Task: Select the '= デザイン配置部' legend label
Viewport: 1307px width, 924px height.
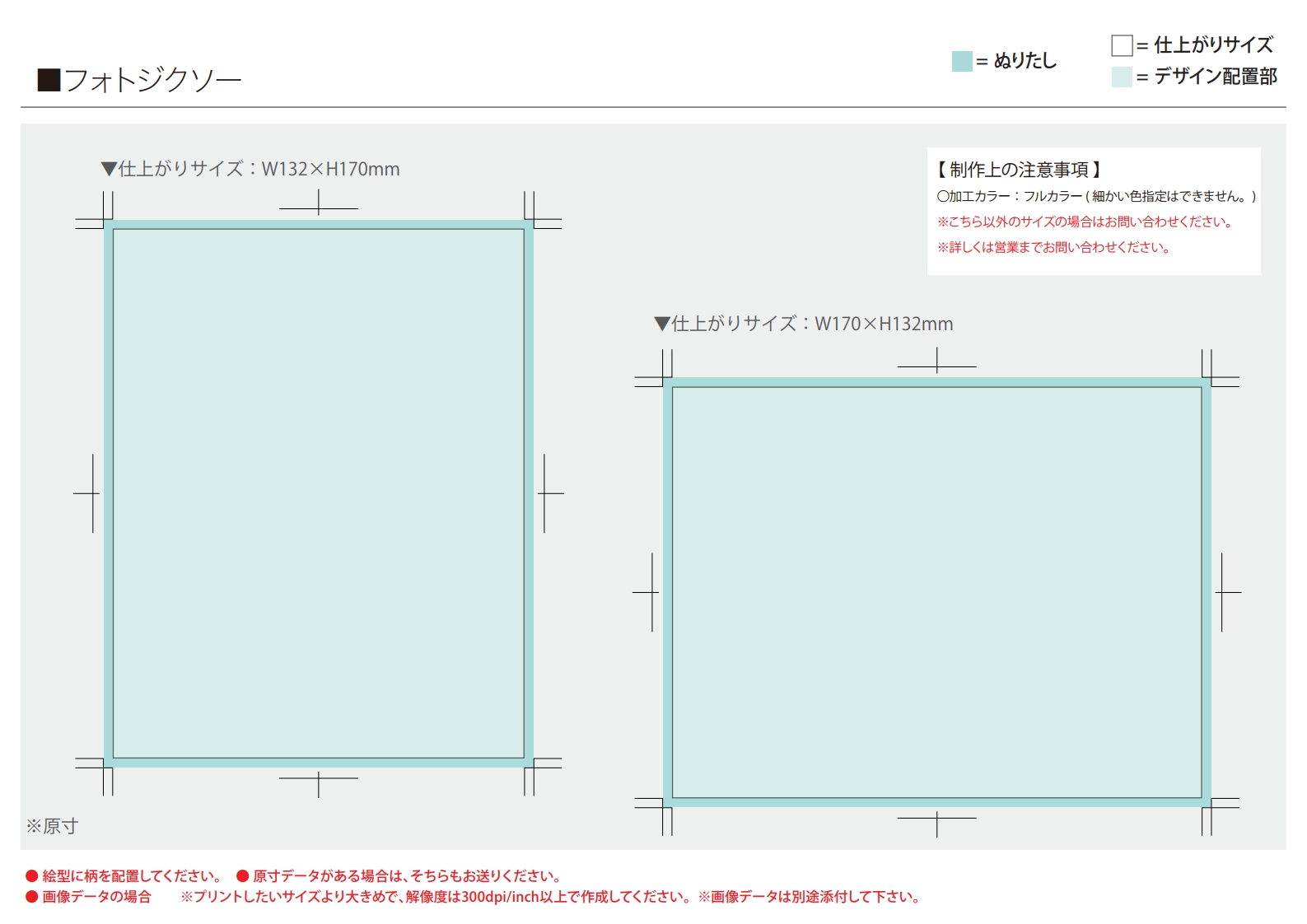Action: 1207,77
